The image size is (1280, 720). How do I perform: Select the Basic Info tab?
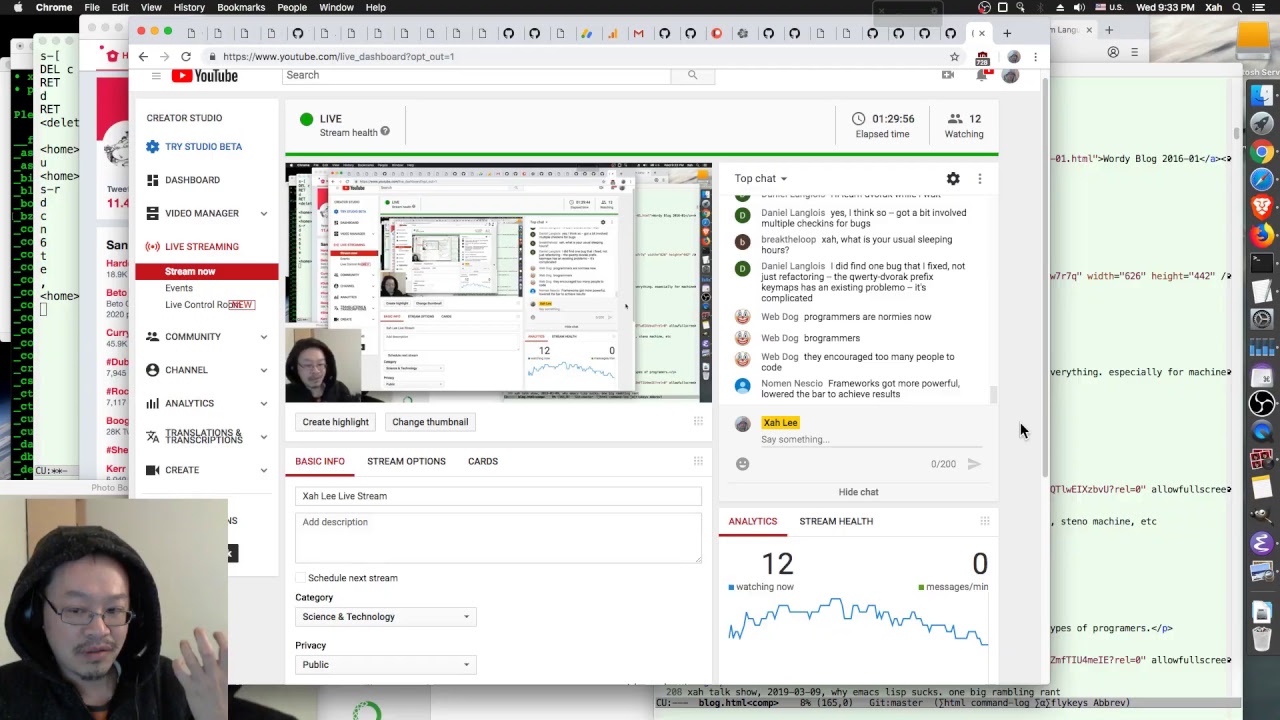click(320, 461)
